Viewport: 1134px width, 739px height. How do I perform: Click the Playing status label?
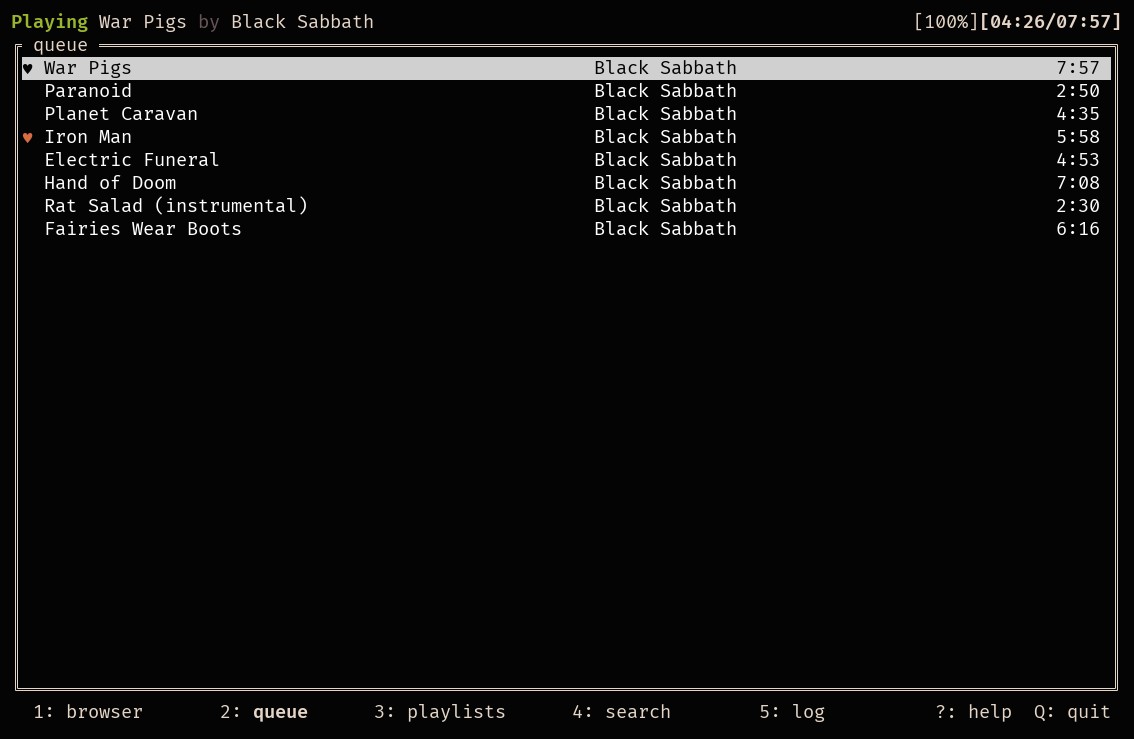[x=49, y=22]
